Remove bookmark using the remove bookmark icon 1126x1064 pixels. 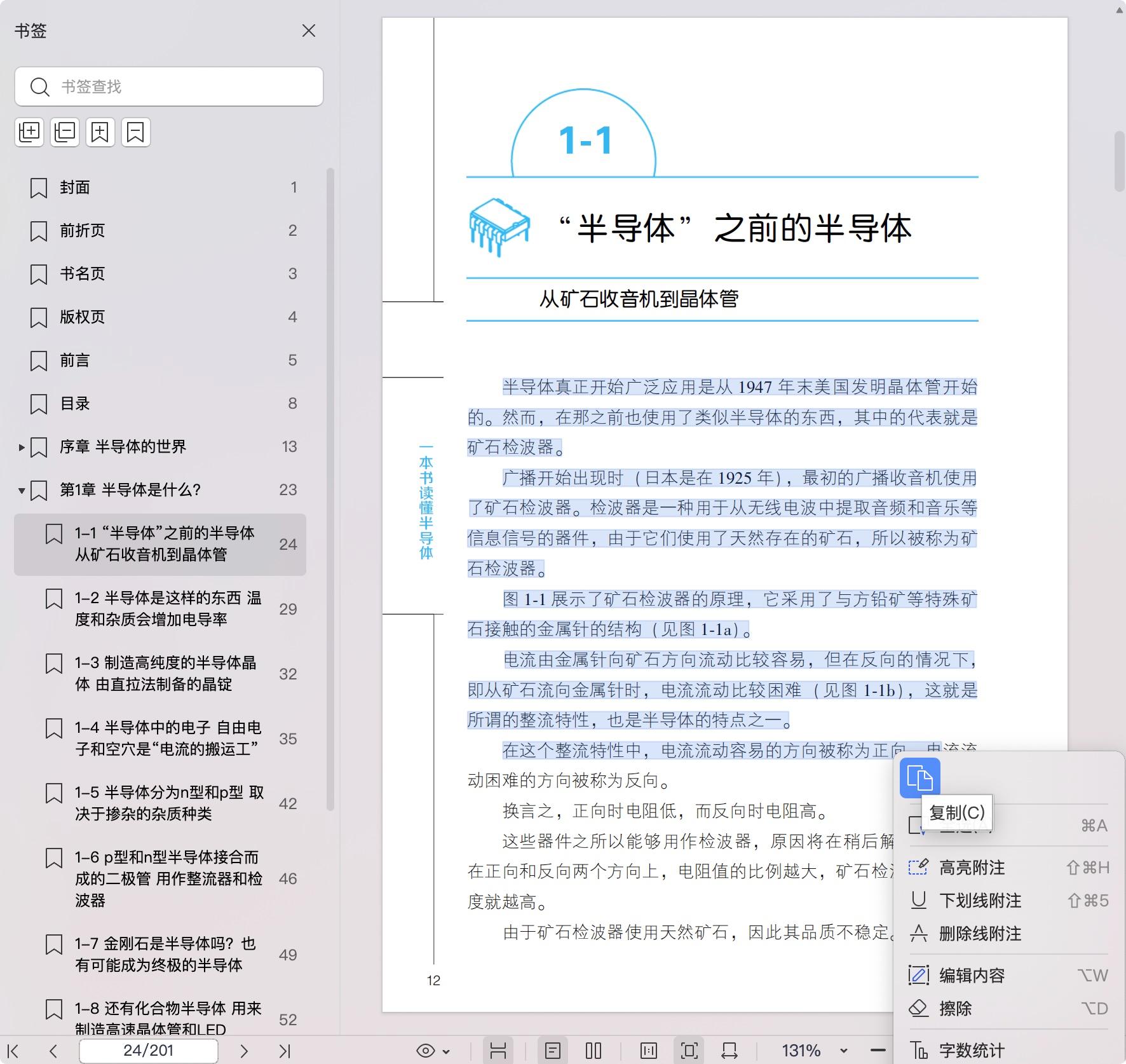(135, 132)
